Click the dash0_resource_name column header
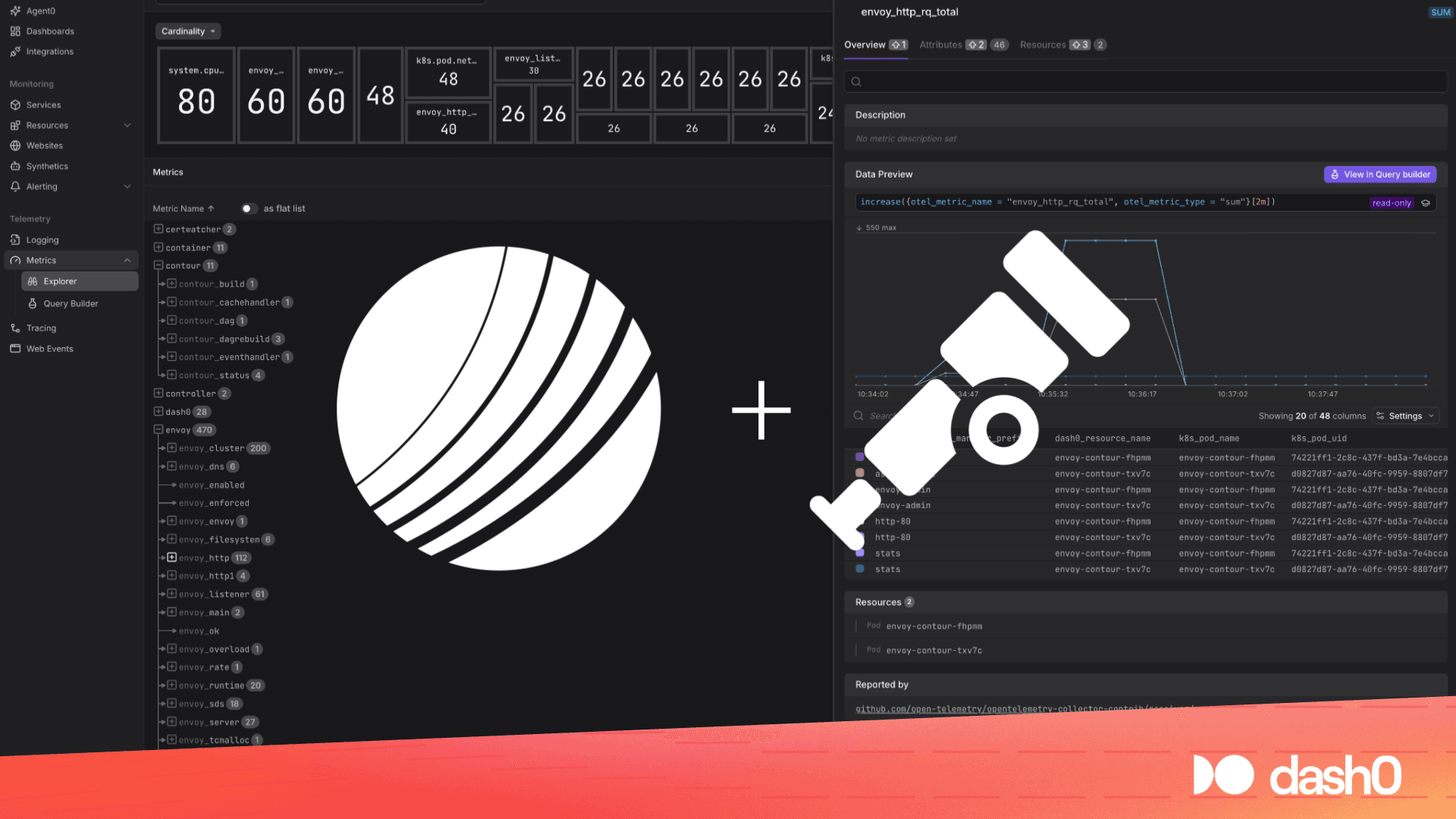 click(x=1103, y=438)
